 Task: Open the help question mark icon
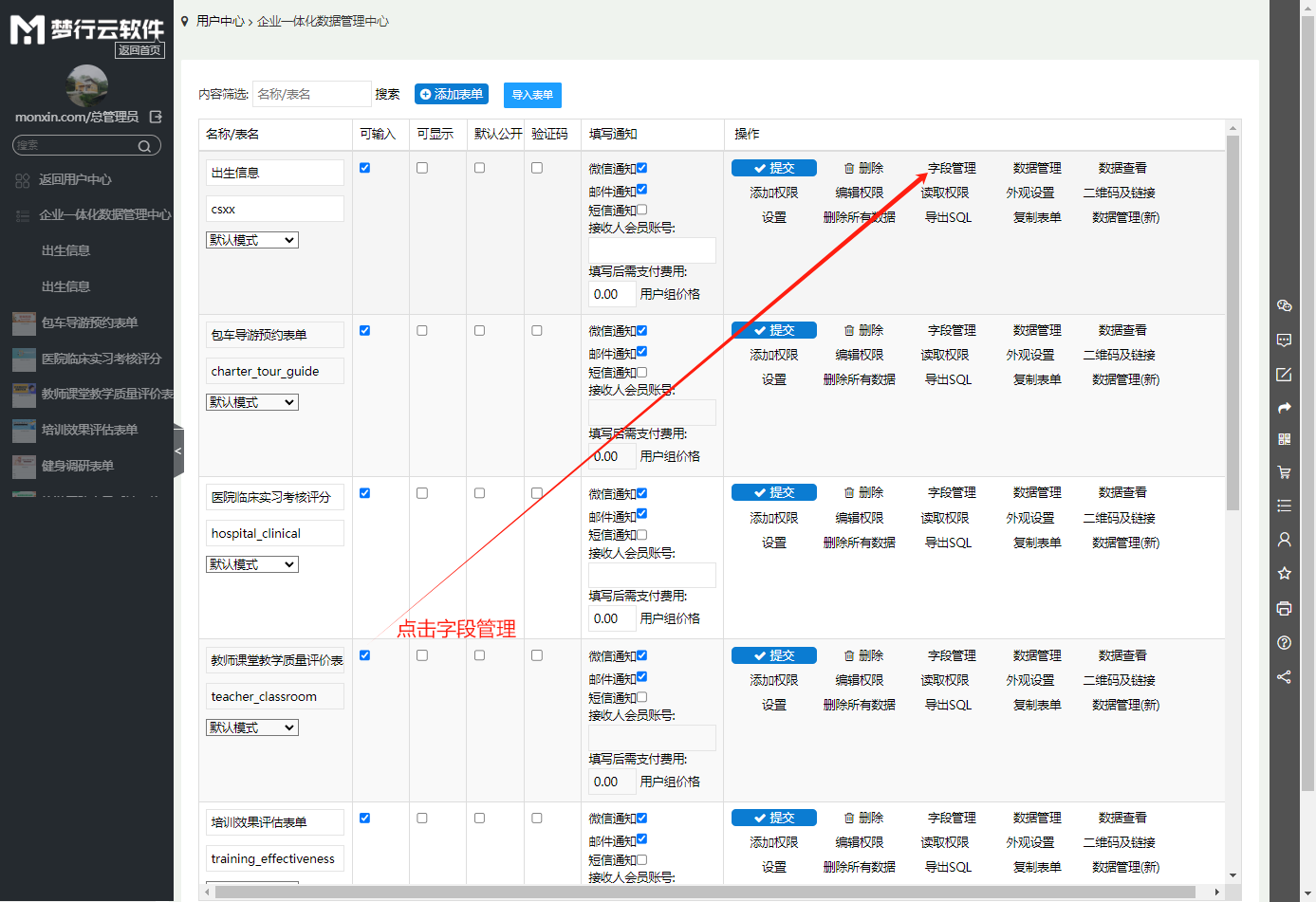[1284, 642]
